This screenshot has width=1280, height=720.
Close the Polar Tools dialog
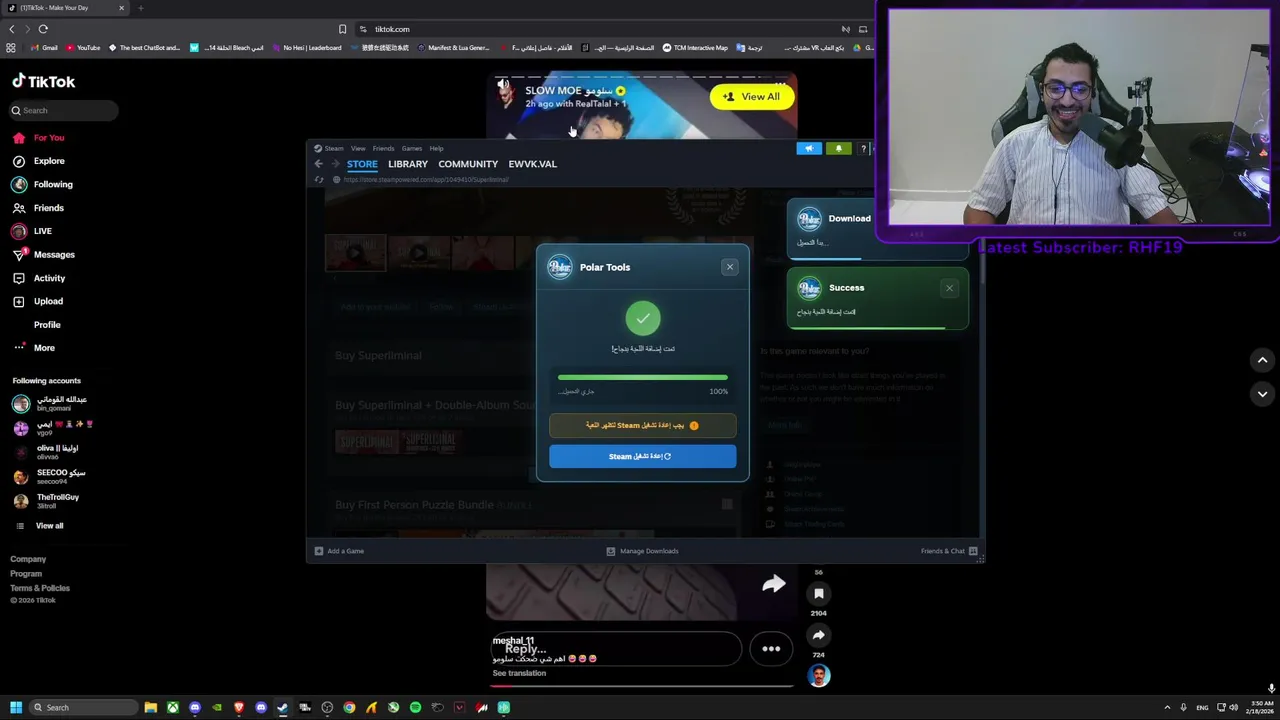[x=730, y=267]
